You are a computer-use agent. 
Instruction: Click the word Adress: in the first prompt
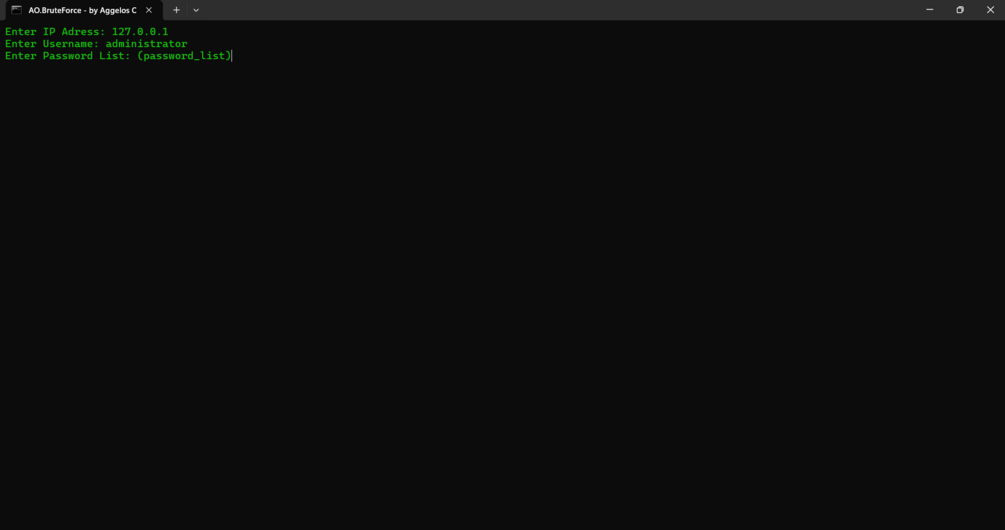coord(83,31)
